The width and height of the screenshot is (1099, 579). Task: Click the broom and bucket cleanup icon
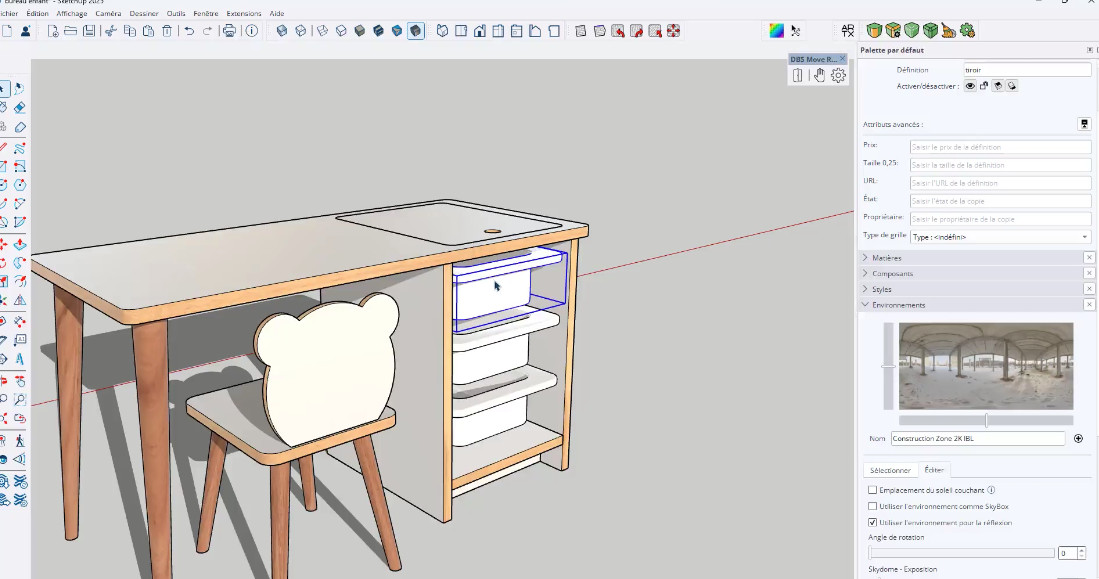point(949,31)
